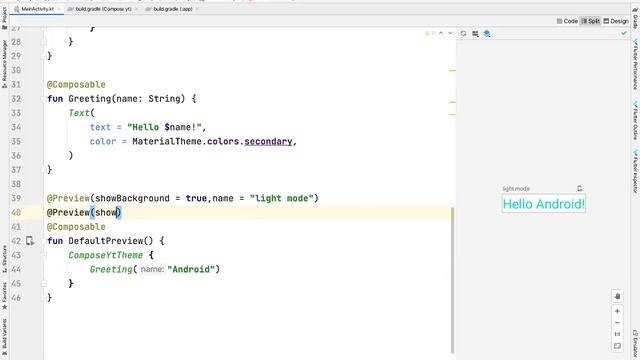640x360 pixels.
Task: Click the 'name:' parameter hint on line 44
Action: [x=152, y=269]
